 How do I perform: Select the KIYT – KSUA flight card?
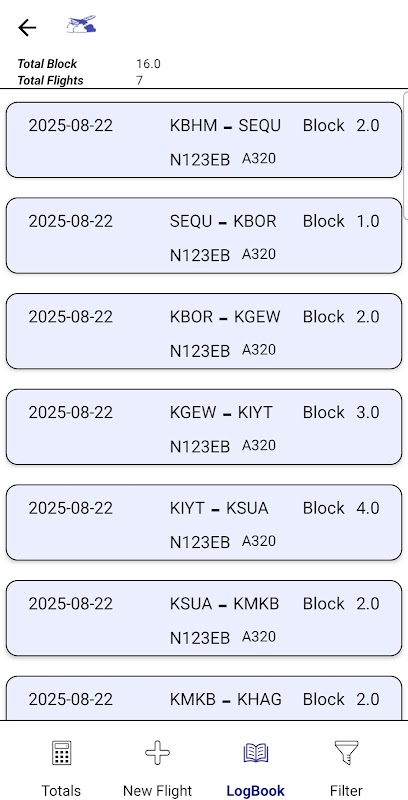click(x=204, y=522)
